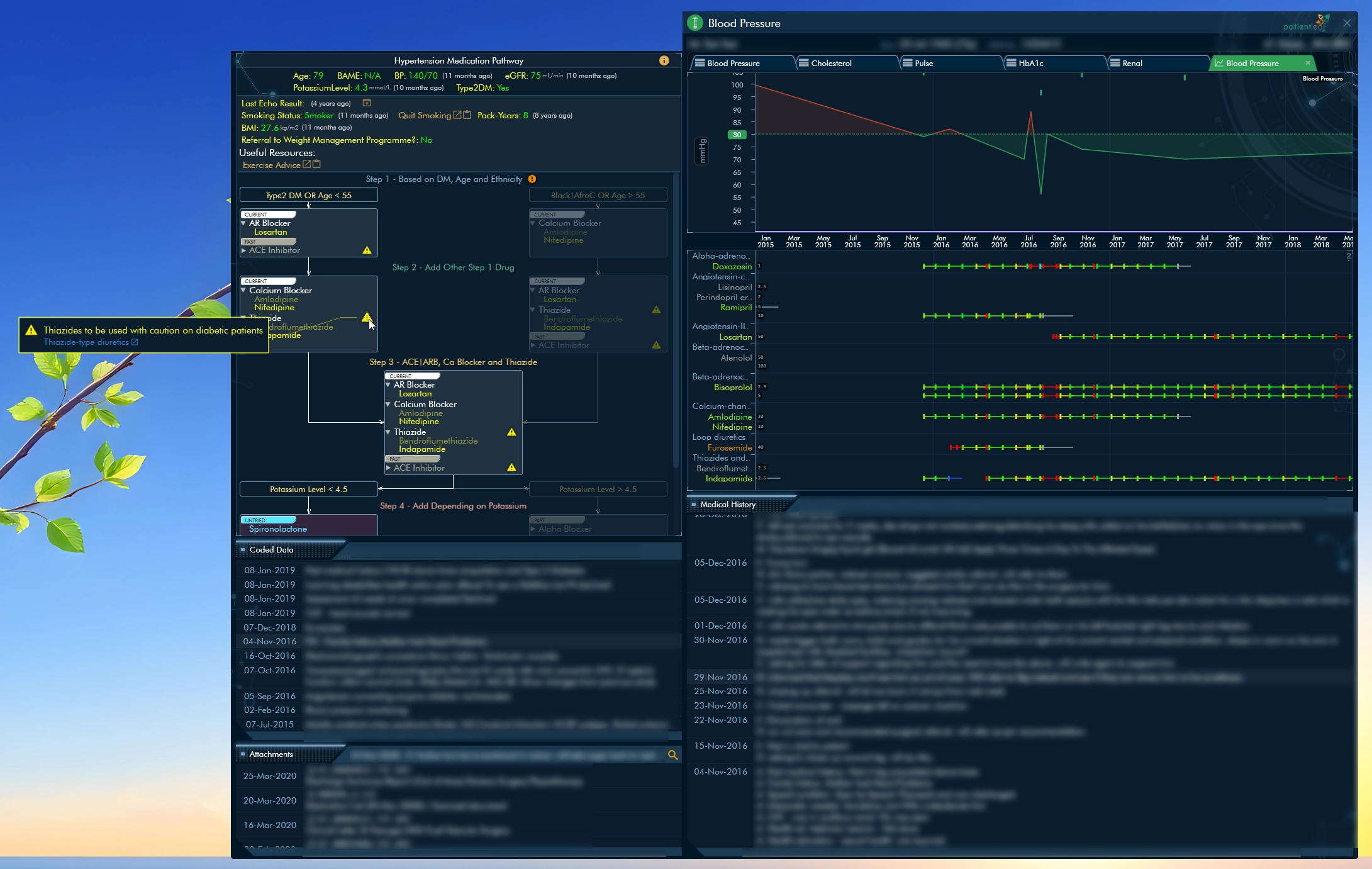
Task: Click warning icon beside Step 1 ACE Inhibitor
Action: click(x=367, y=250)
